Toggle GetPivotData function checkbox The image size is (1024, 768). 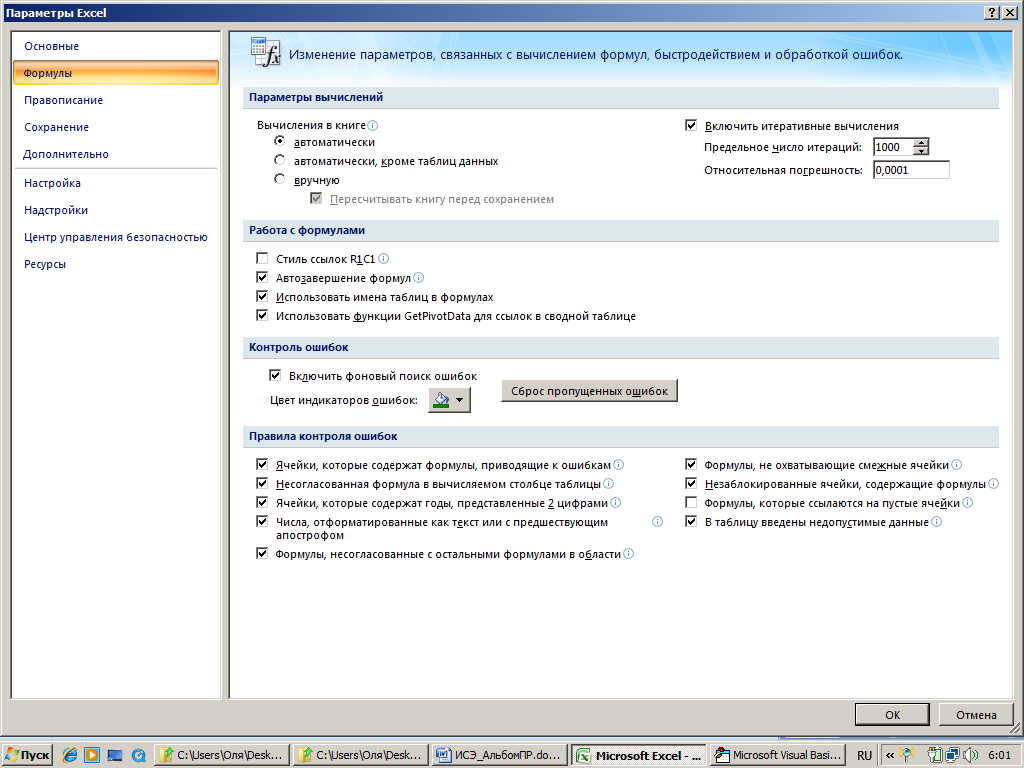(262, 315)
